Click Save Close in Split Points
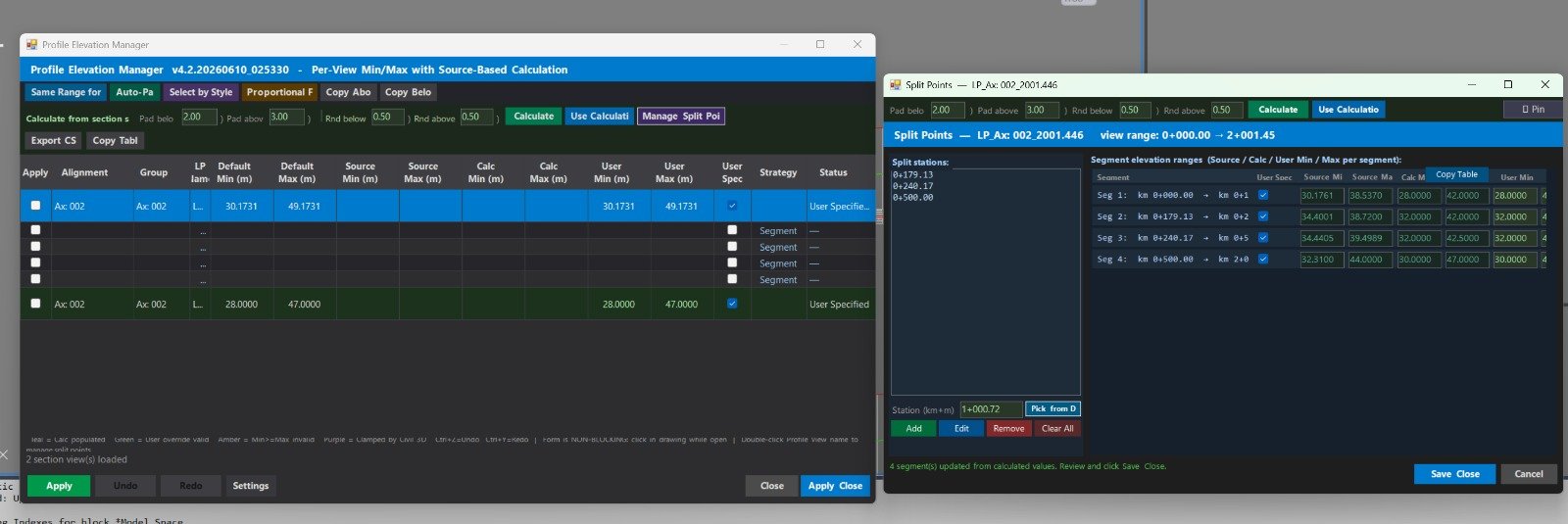 (1455, 474)
